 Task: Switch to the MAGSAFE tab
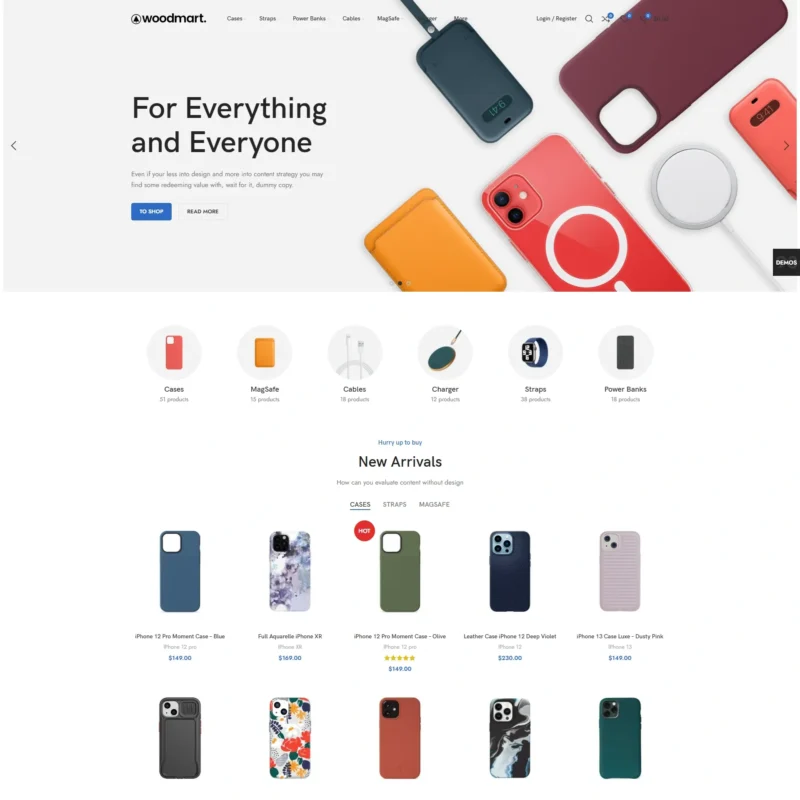coord(434,504)
